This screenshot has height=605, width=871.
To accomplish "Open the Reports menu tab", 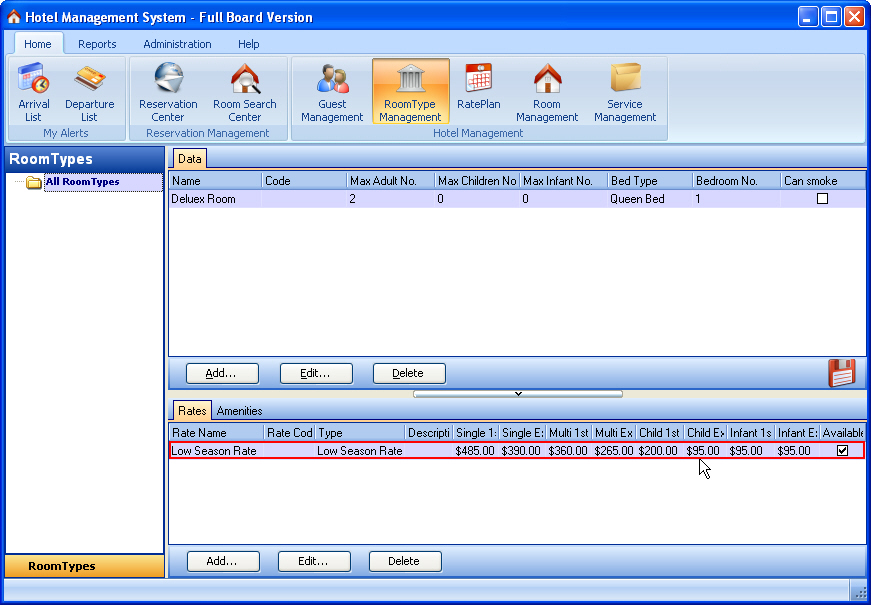I will 97,44.
